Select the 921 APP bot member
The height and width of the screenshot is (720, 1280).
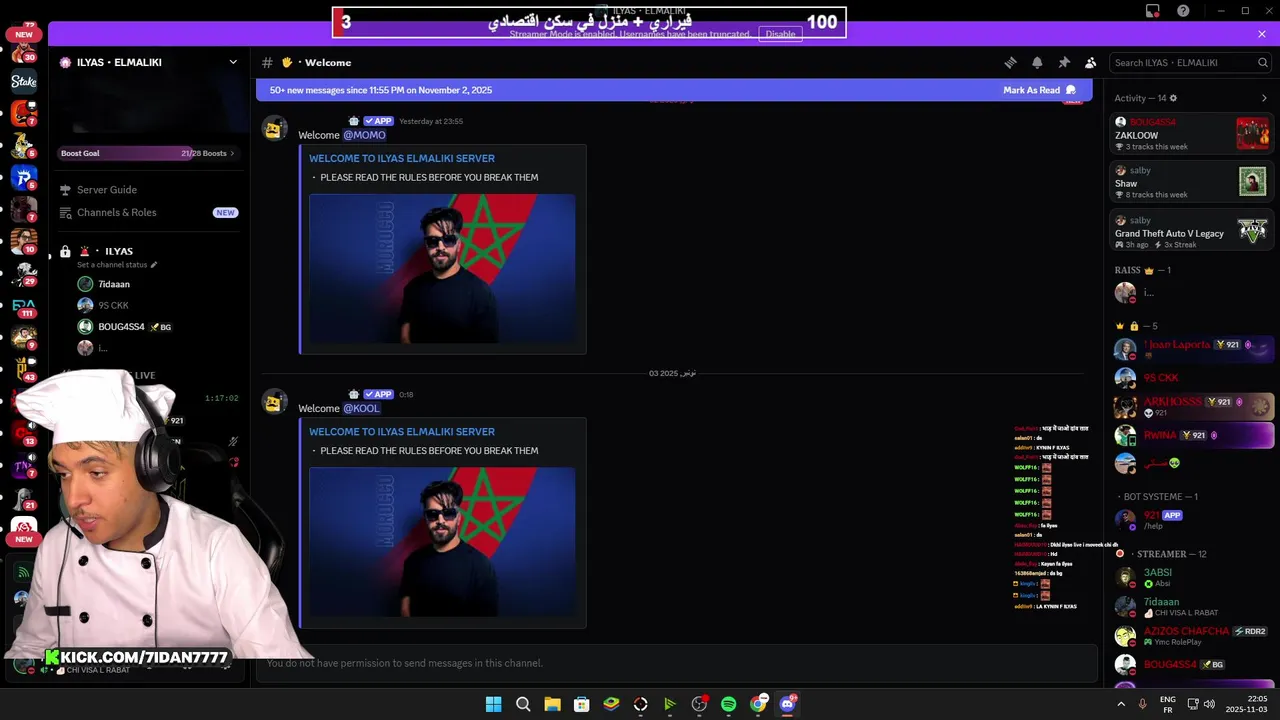(x=1192, y=520)
